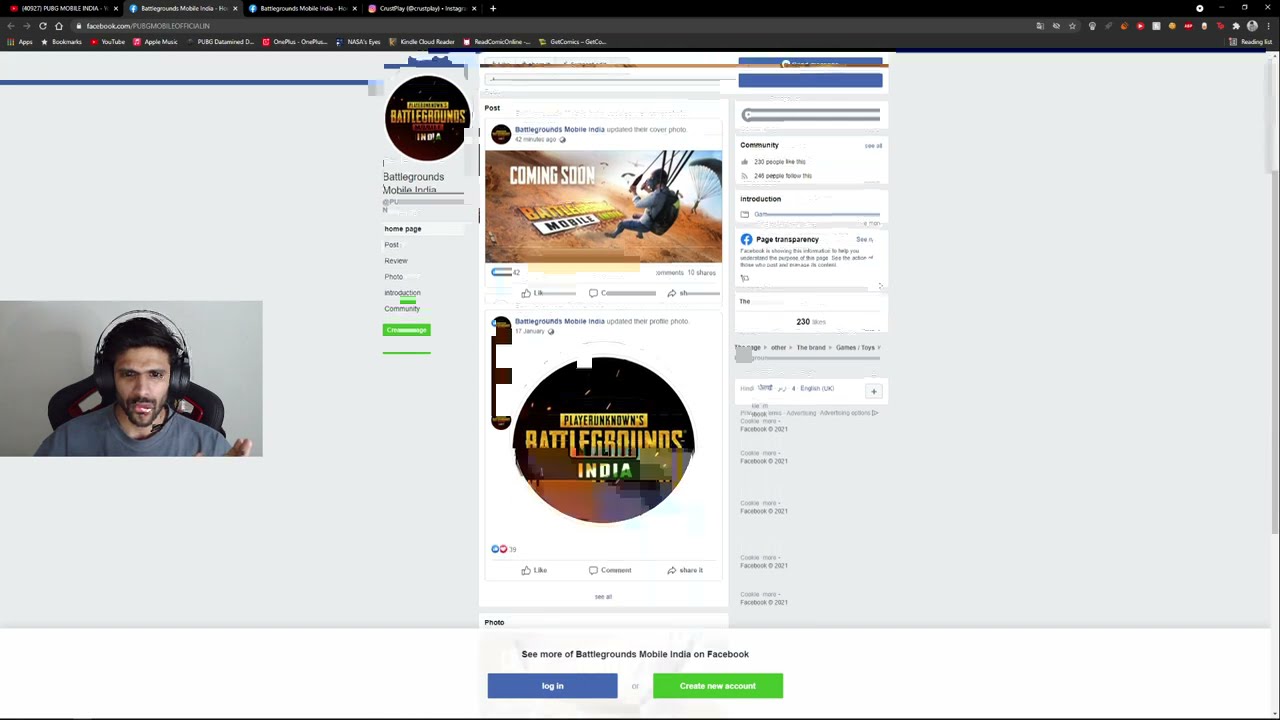Open the circular Battlegrounds India profile photo
Image resolution: width=1280 pixels, height=720 pixels.
[x=603, y=439]
